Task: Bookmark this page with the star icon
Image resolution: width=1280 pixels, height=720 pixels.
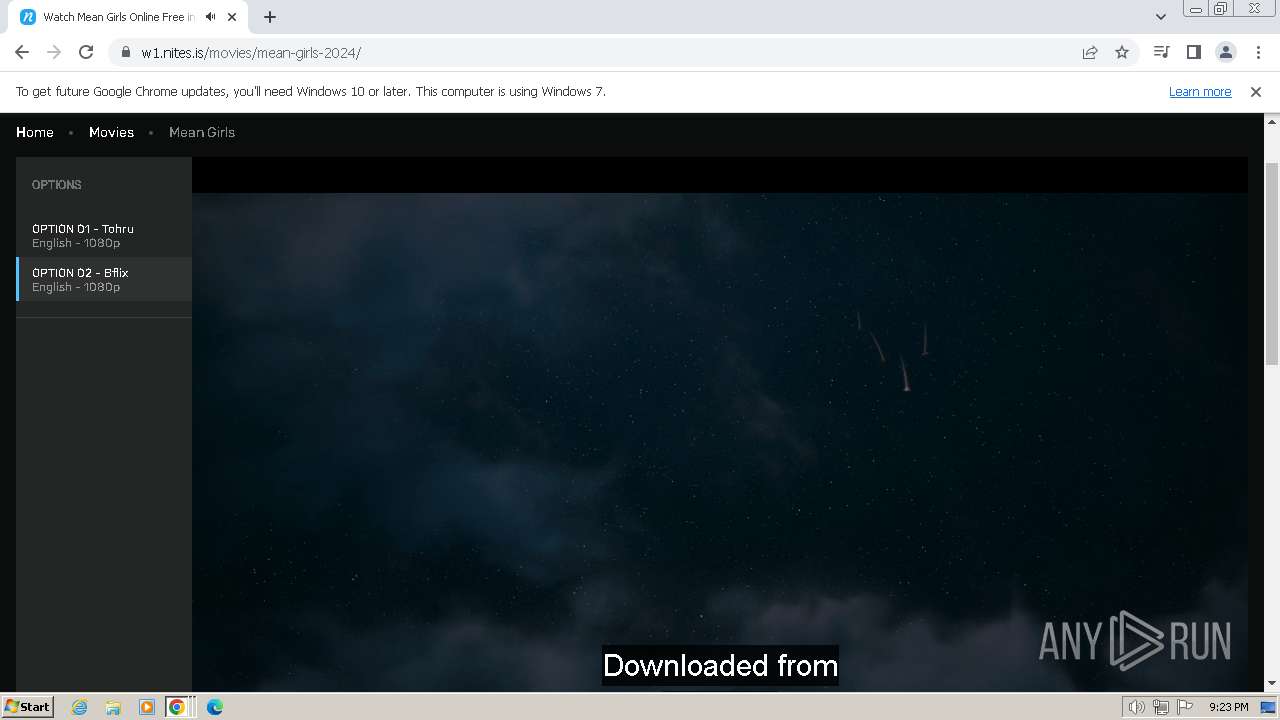Action: point(1122,52)
